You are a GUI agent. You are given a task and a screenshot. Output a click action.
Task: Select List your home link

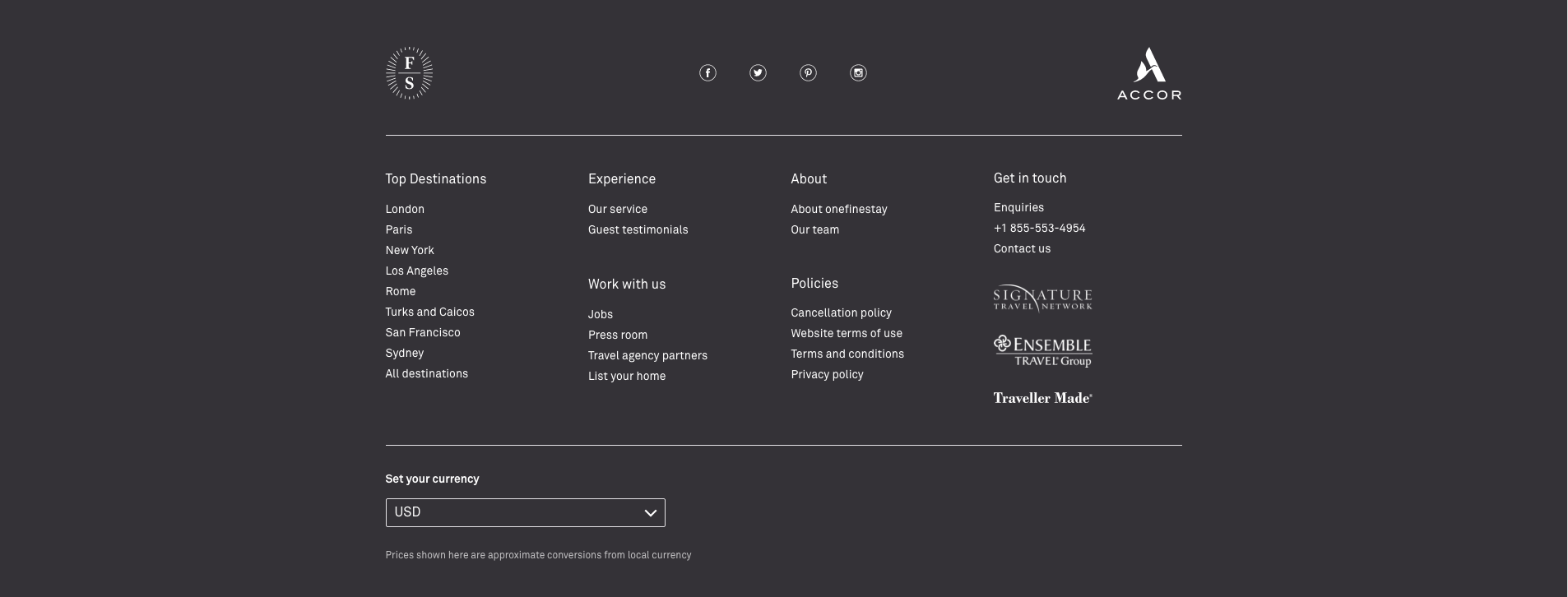pyautogui.click(x=626, y=377)
